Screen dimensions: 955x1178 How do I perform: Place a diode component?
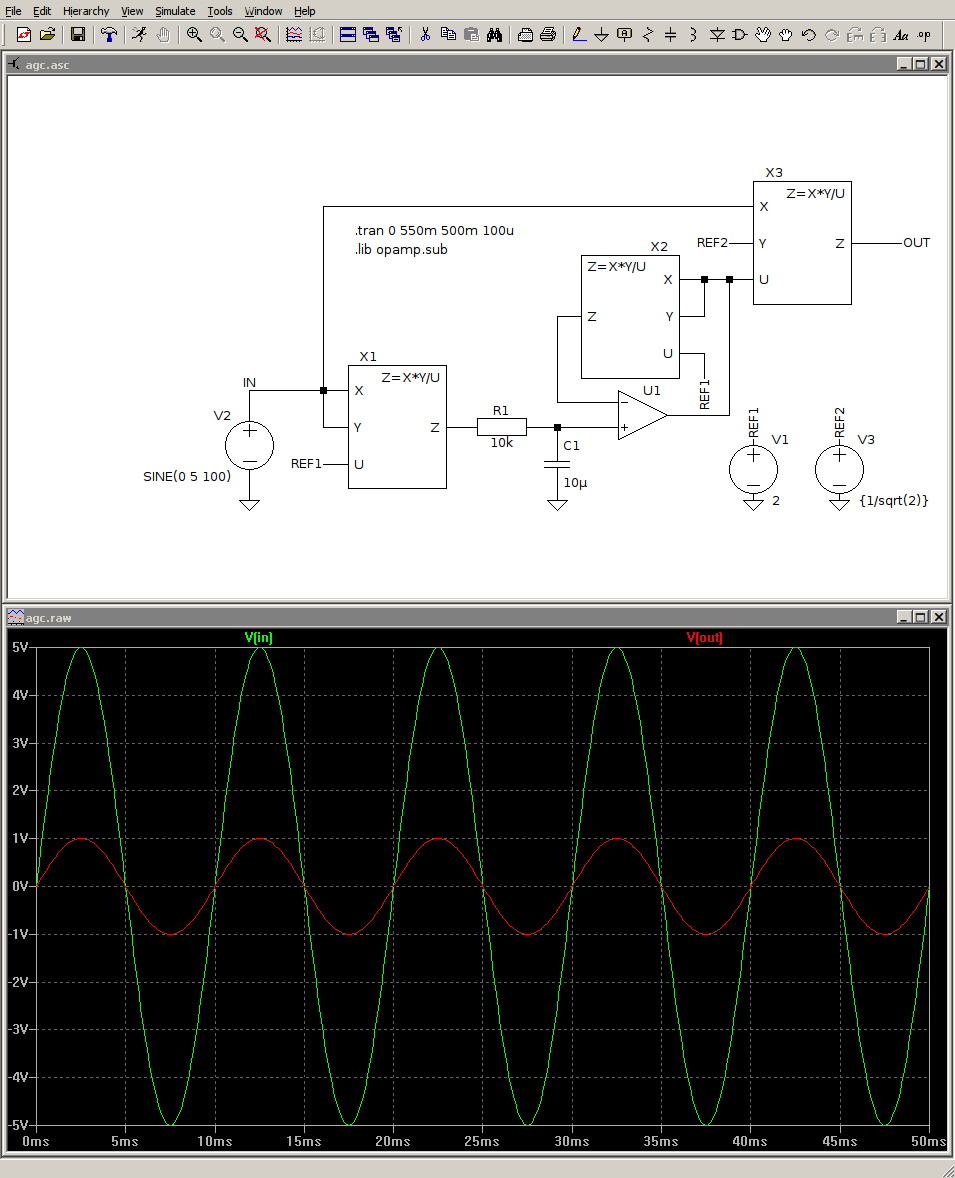pyautogui.click(x=718, y=35)
